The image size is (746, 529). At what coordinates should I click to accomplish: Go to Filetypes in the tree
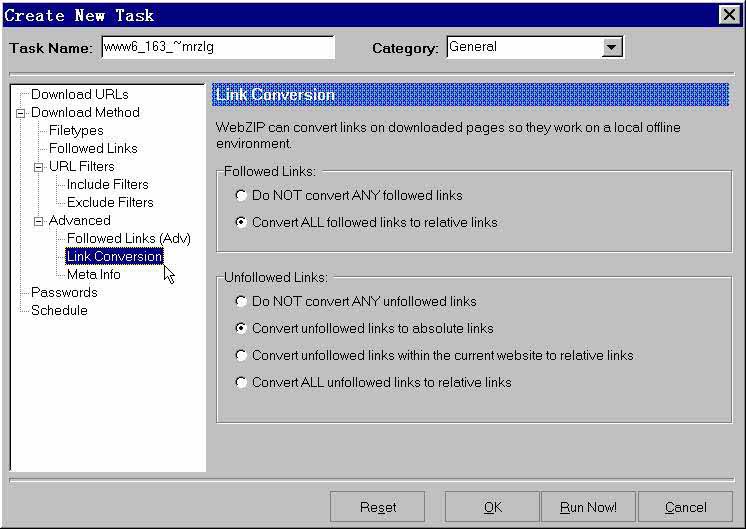76,131
